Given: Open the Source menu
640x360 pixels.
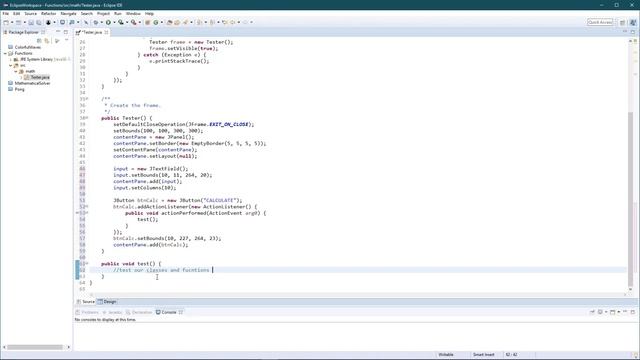Looking at the screenshot, I should [31, 13].
